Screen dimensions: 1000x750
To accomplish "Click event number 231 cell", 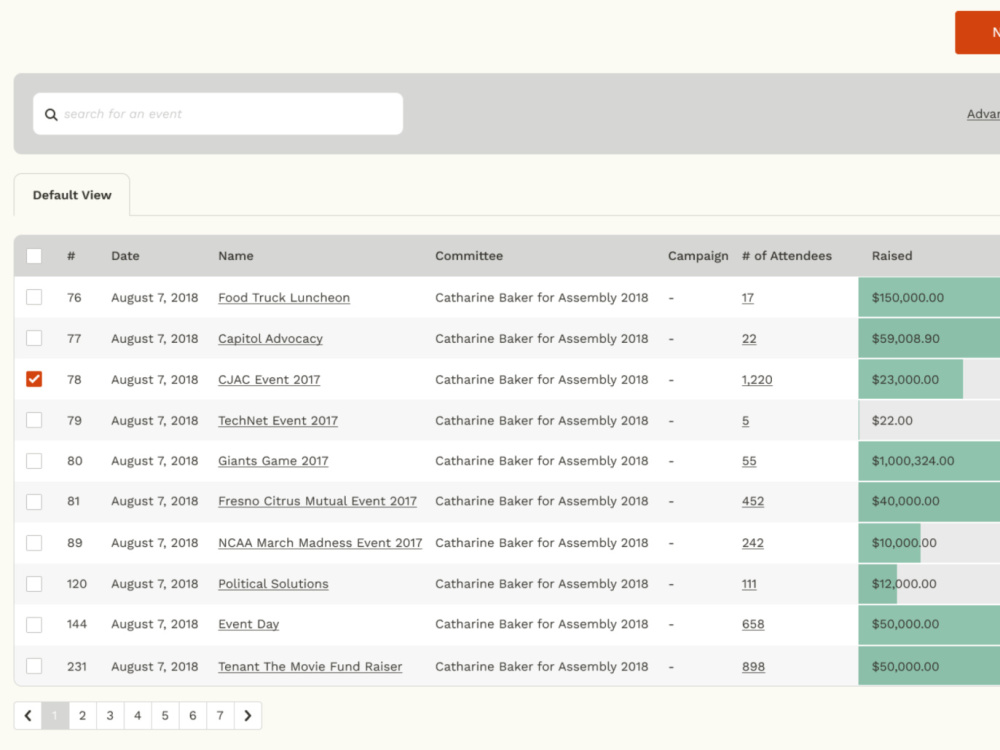I will tap(77, 666).
